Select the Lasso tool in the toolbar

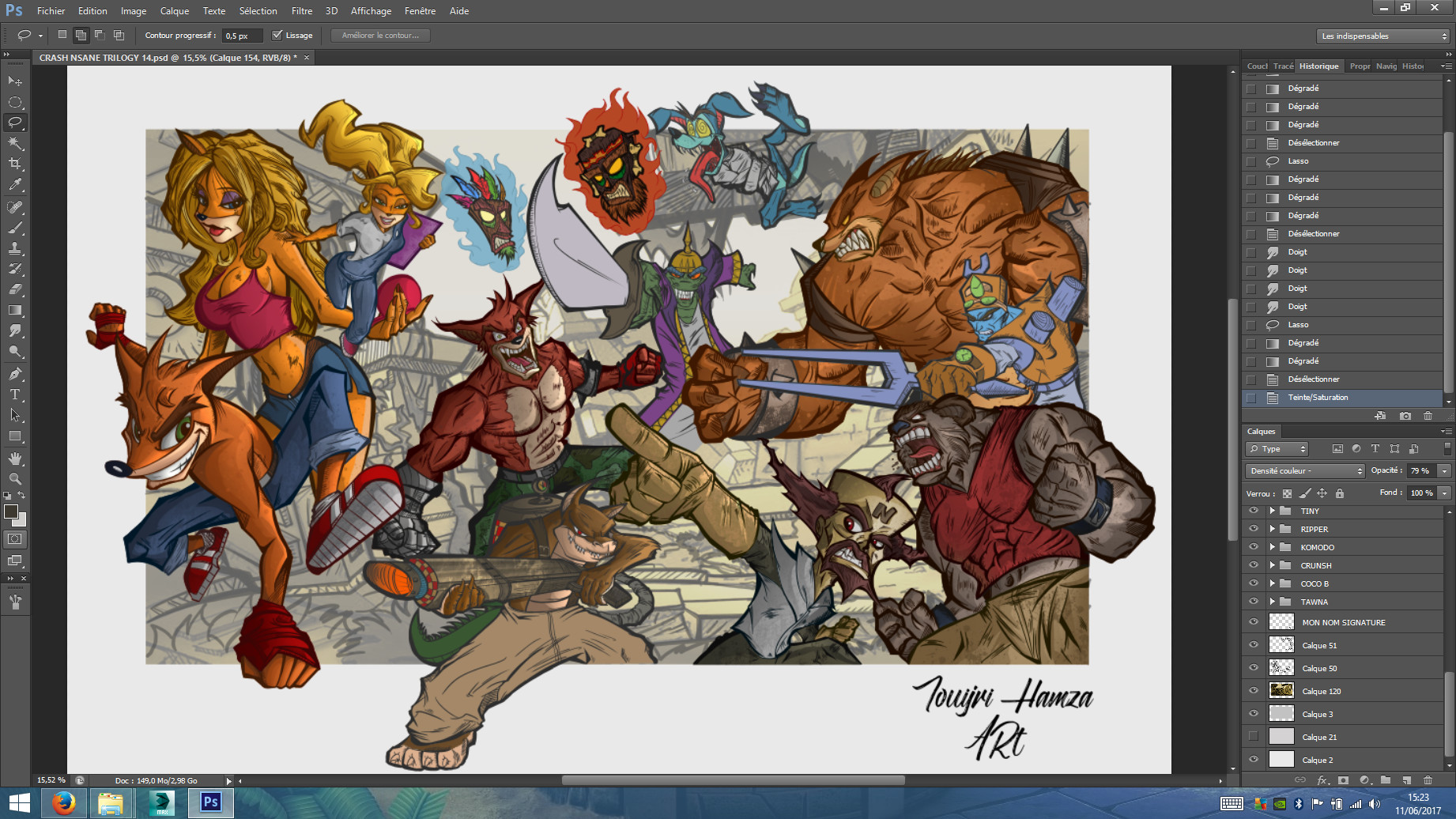point(15,123)
